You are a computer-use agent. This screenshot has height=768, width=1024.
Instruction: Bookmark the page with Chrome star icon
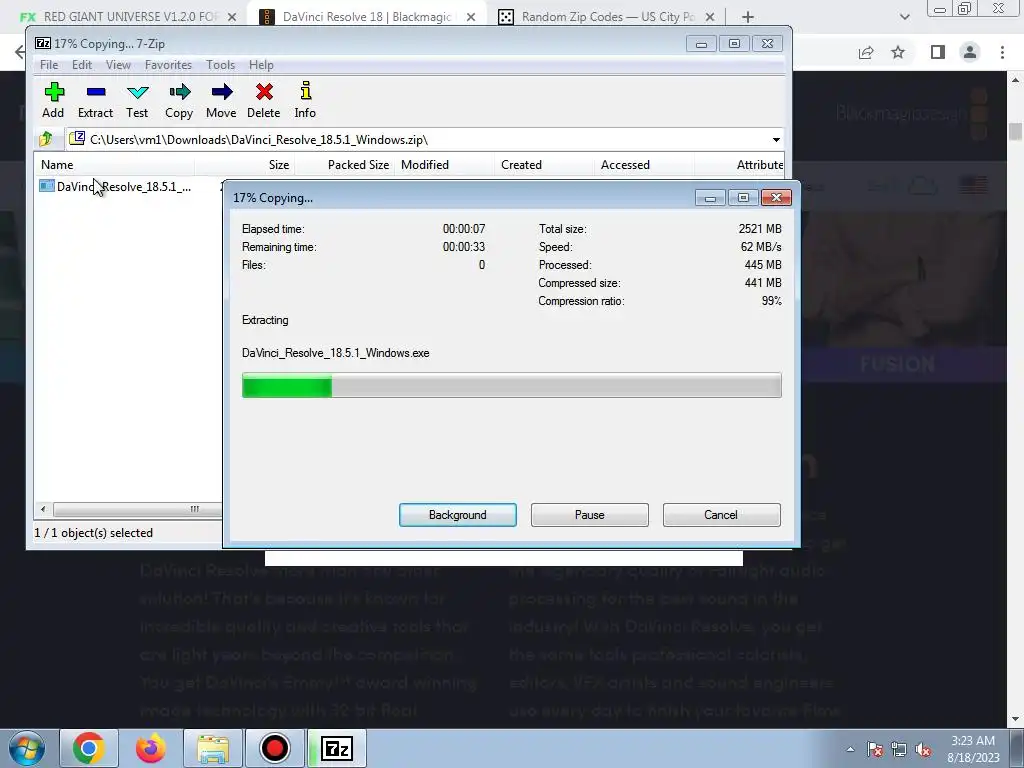point(898,52)
